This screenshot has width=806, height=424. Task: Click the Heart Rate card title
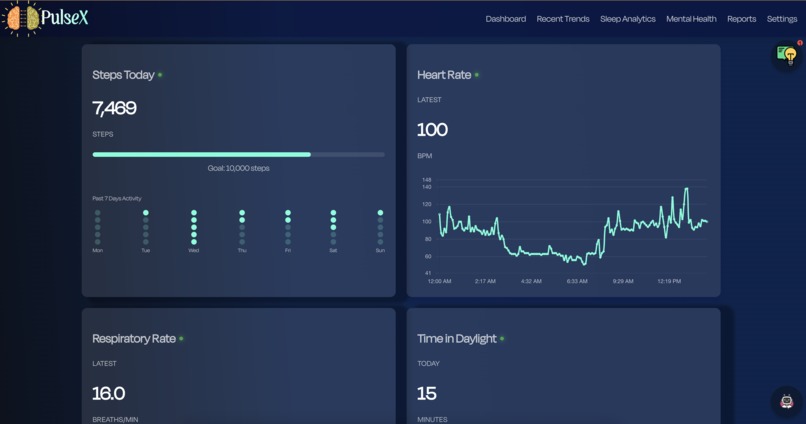(x=444, y=75)
